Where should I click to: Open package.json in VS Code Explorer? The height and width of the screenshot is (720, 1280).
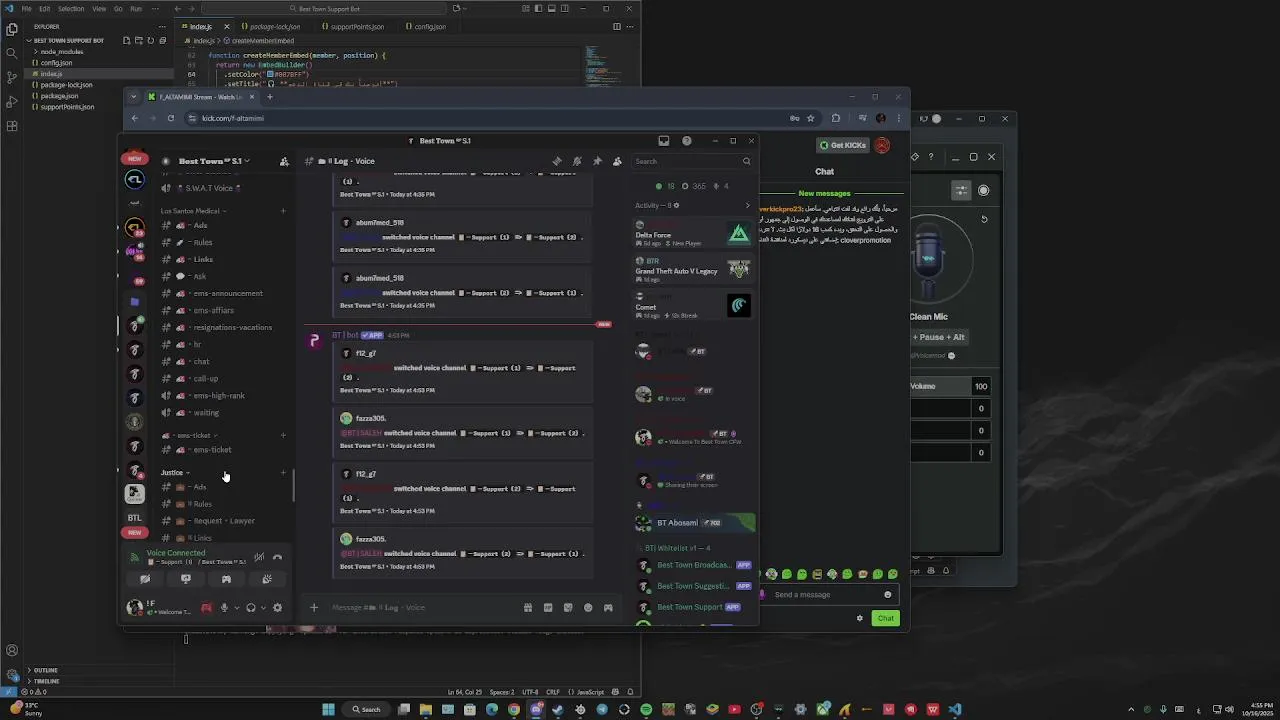[59, 96]
